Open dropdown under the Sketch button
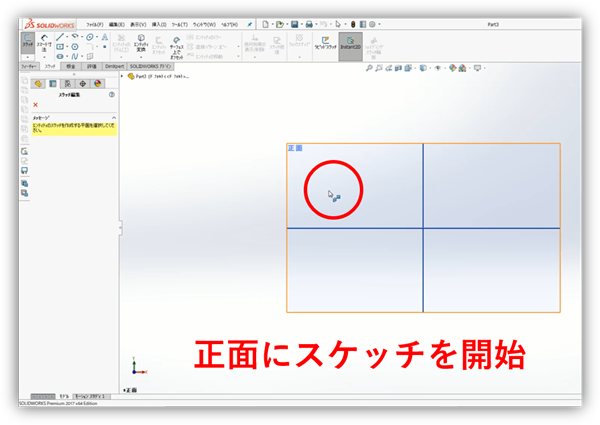The width and height of the screenshot is (600, 425). coord(28,57)
